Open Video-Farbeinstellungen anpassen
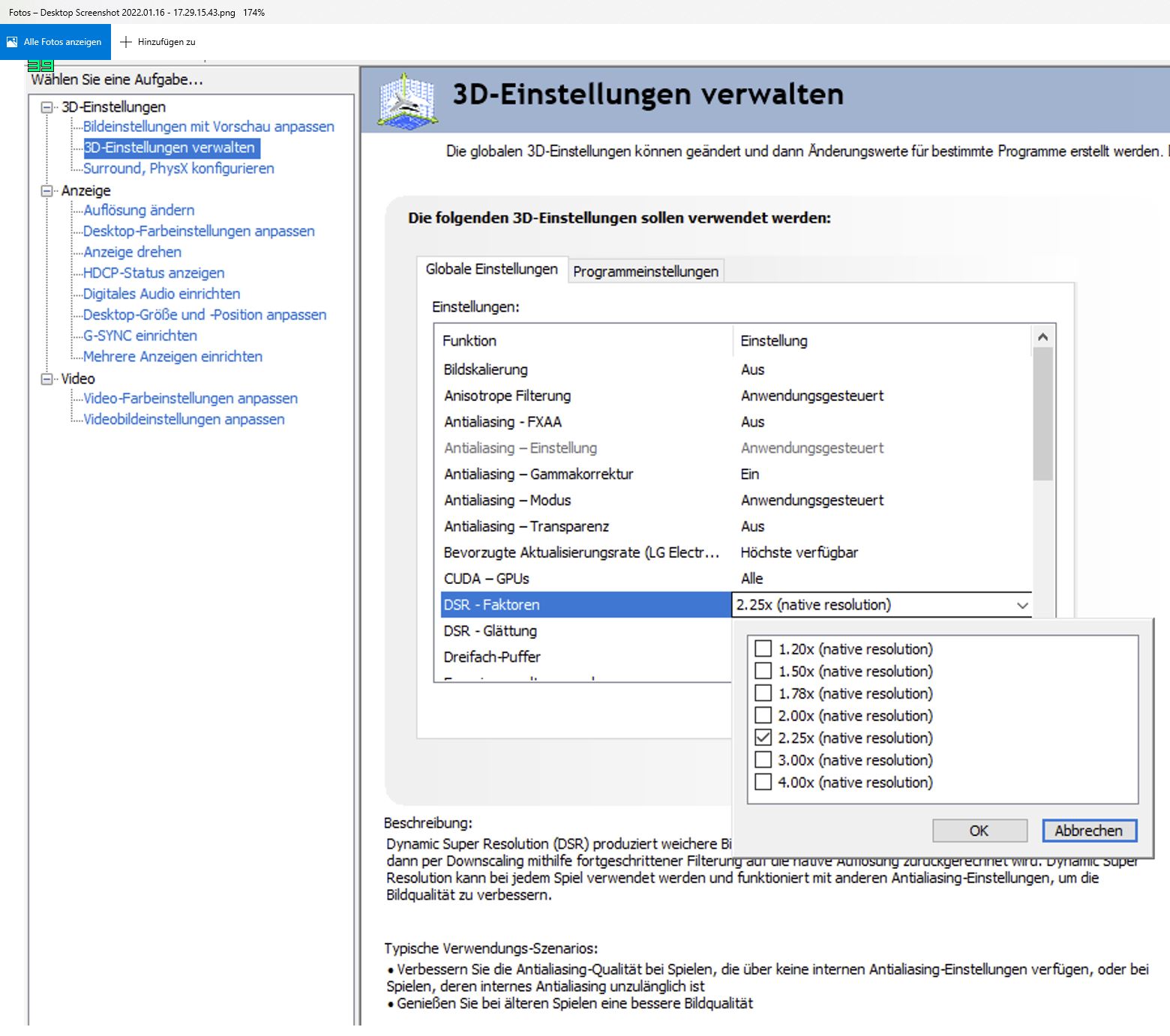 190,399
